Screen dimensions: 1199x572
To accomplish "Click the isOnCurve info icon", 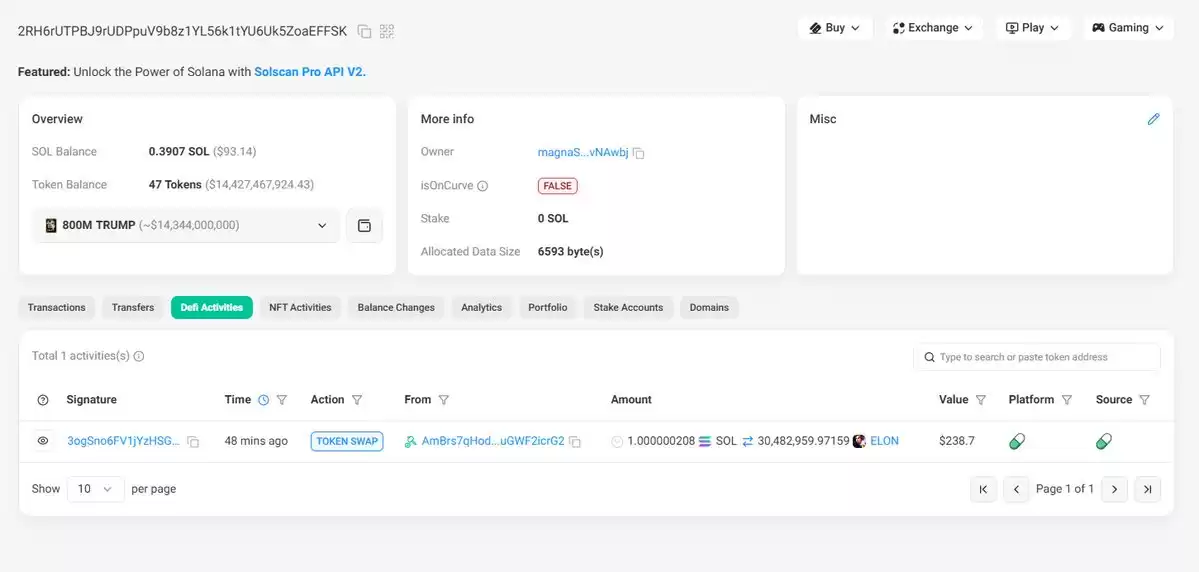I will (x=483, y=186).
